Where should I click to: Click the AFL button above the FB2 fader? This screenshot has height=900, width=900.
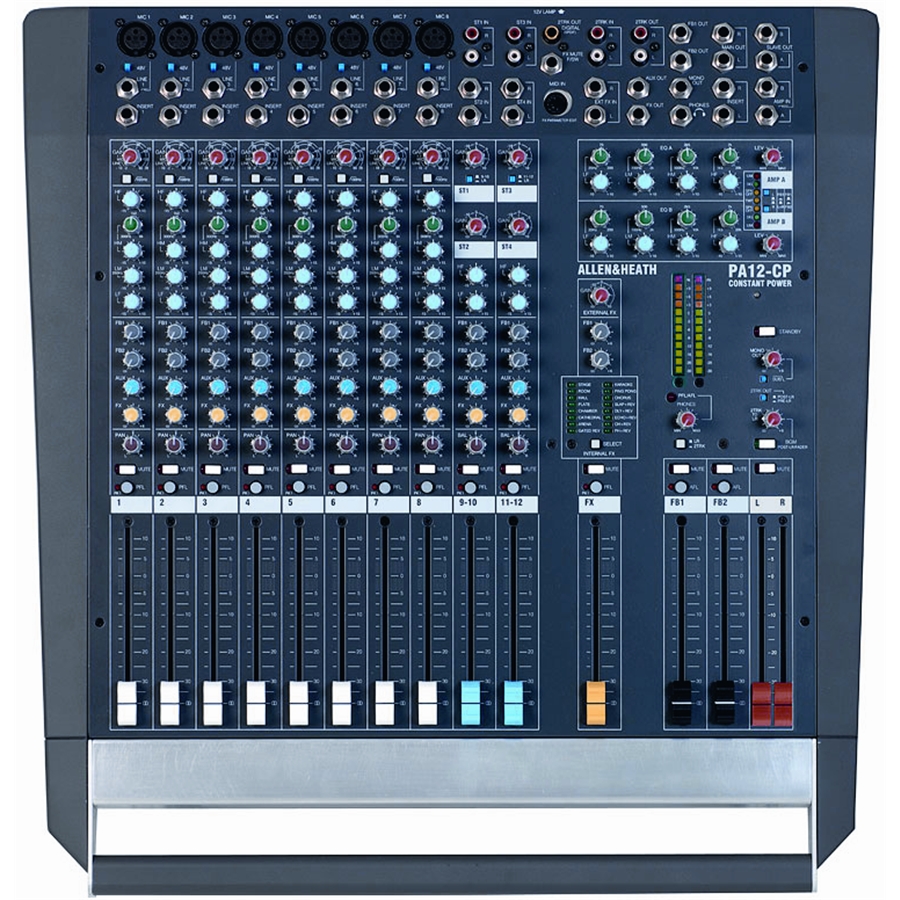(x=724, y=487)
